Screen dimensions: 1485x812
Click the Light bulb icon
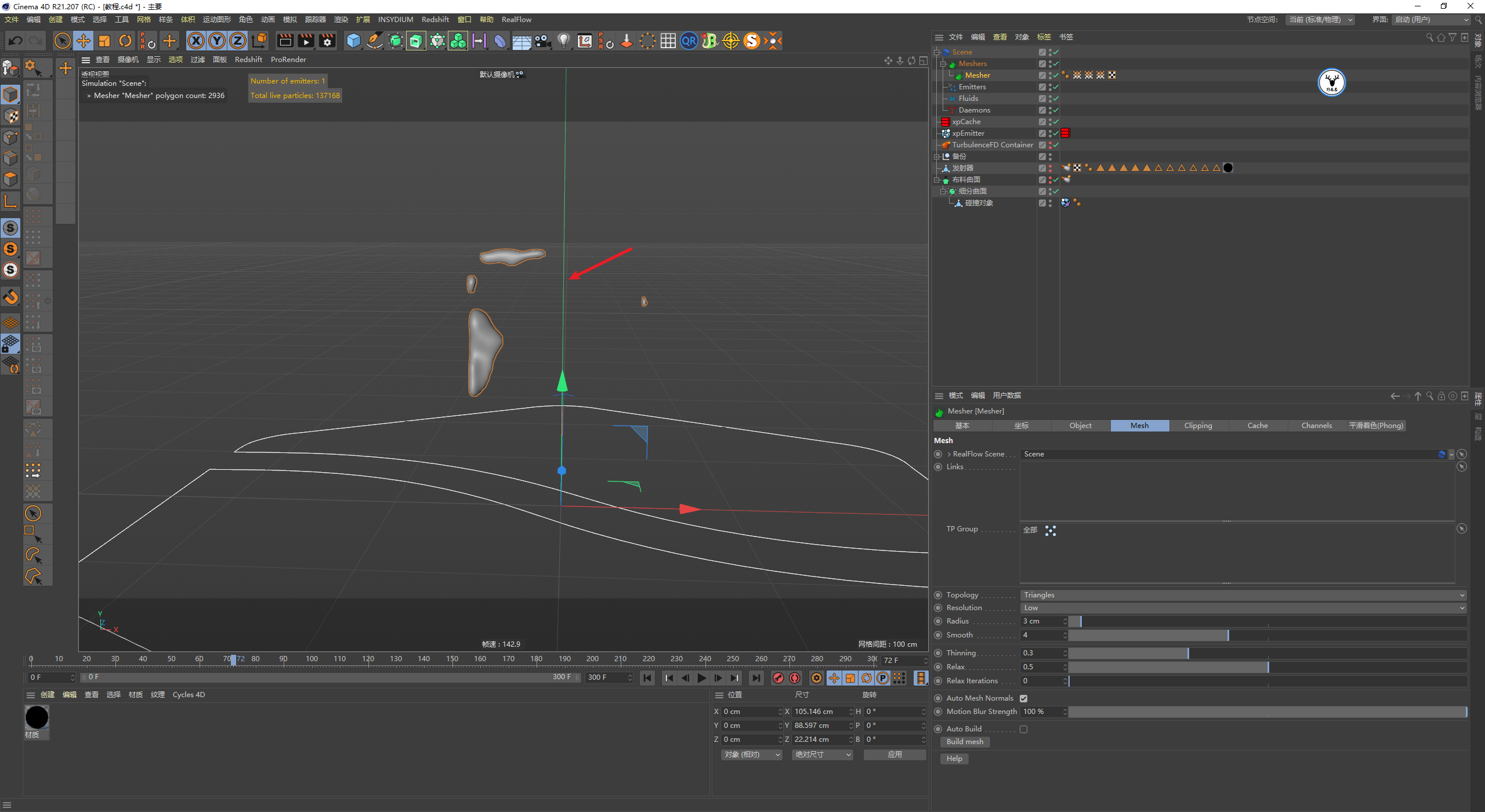tap(563, 41)
